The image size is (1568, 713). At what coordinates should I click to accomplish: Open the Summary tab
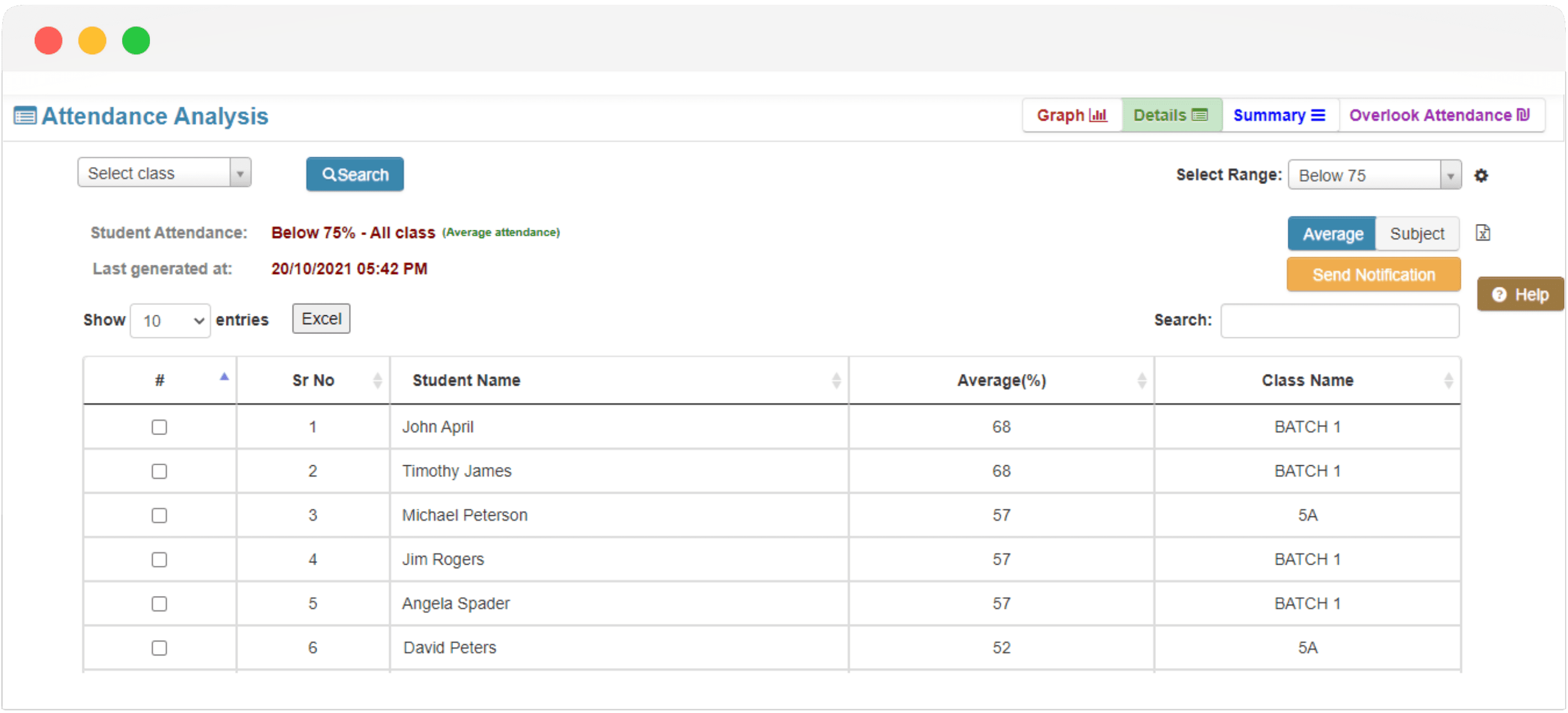click(x=1279, y=115)
